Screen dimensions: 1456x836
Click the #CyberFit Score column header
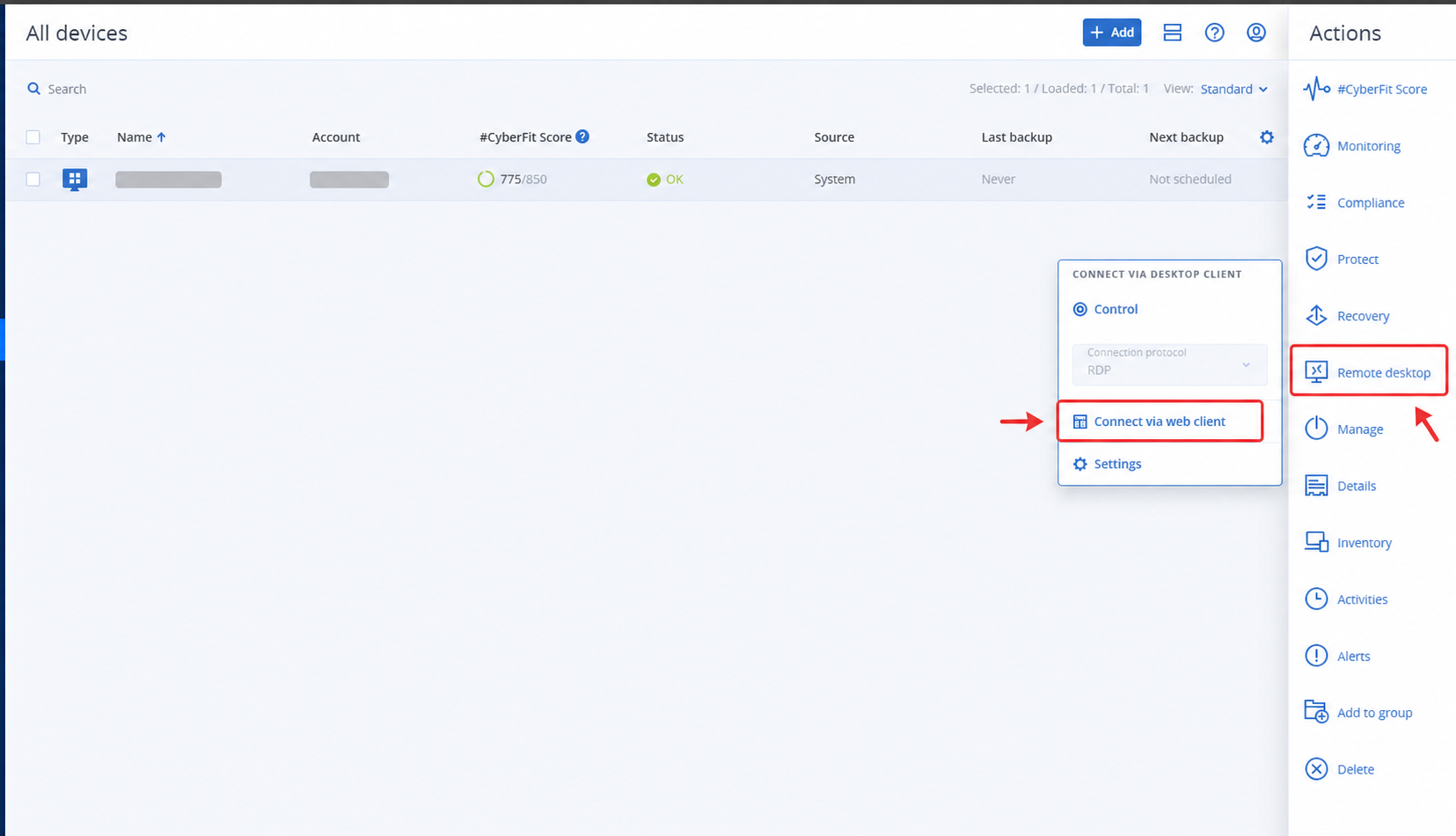click(525, 137)
